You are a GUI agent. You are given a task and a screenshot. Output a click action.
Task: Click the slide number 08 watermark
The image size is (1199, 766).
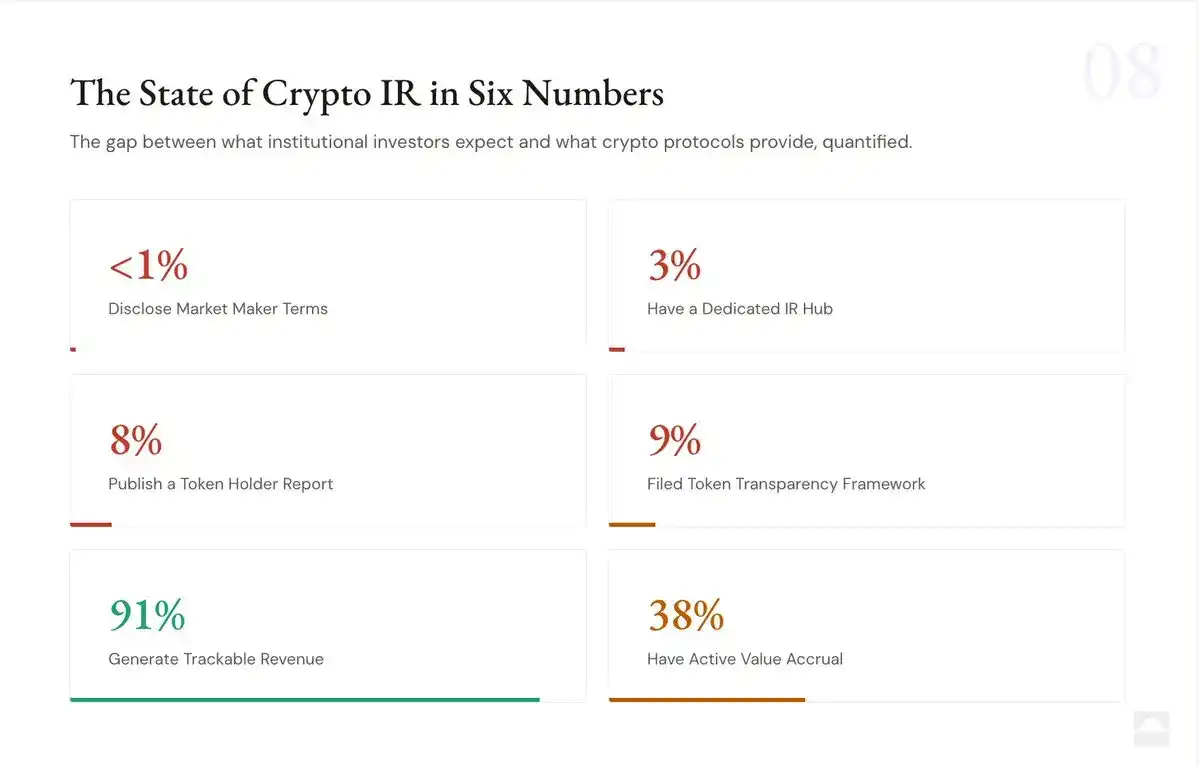coord(1121,73)
